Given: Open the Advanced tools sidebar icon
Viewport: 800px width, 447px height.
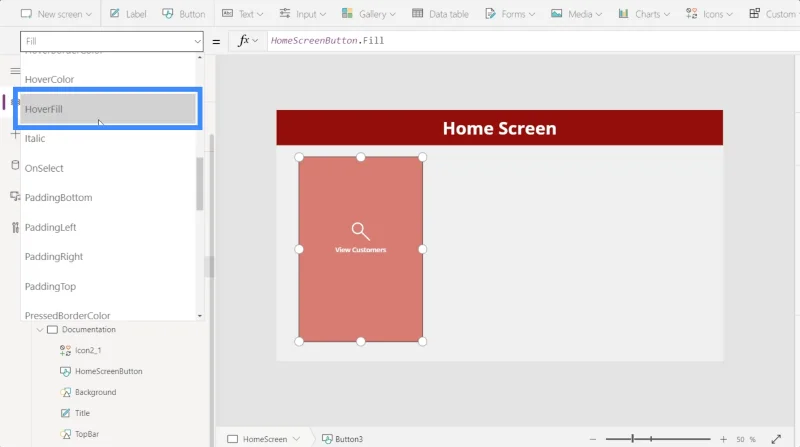Looking at the screenshot, I should coord(15,228).
